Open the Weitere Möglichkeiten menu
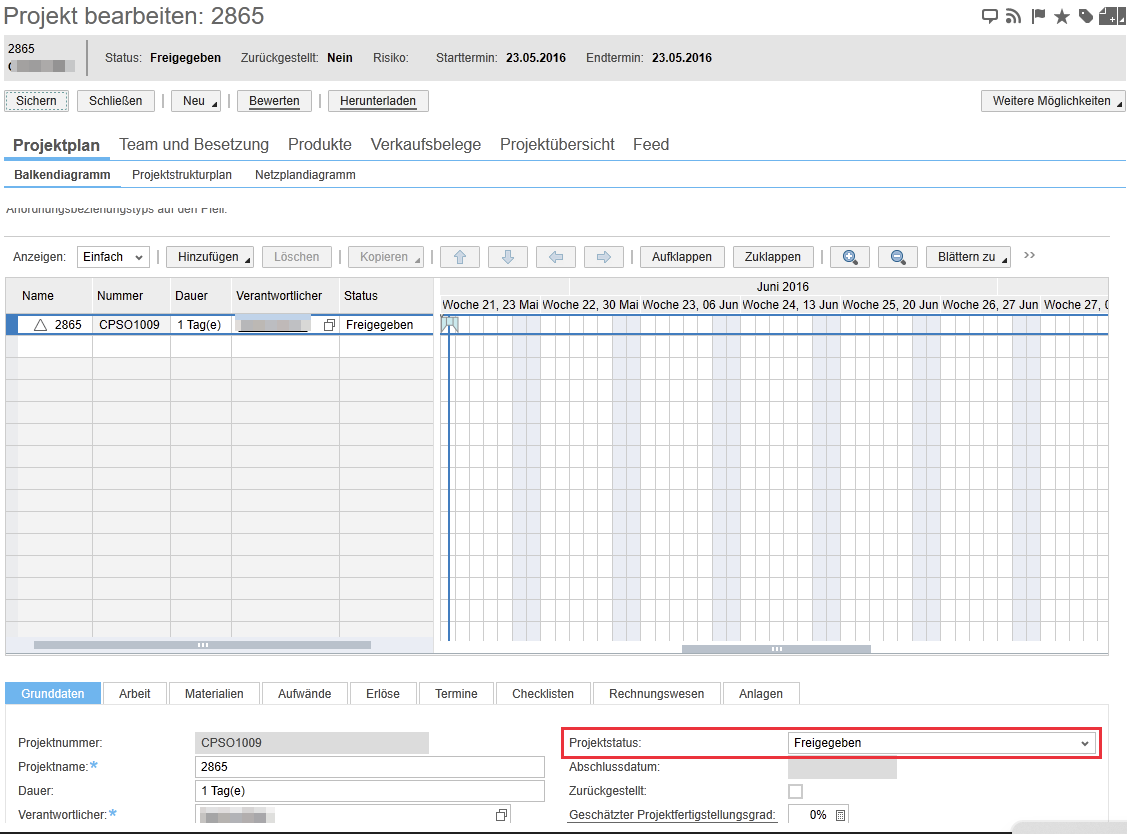Image resolution: width=1127 pixels, height=834 pixels. tap(1052, 101)
